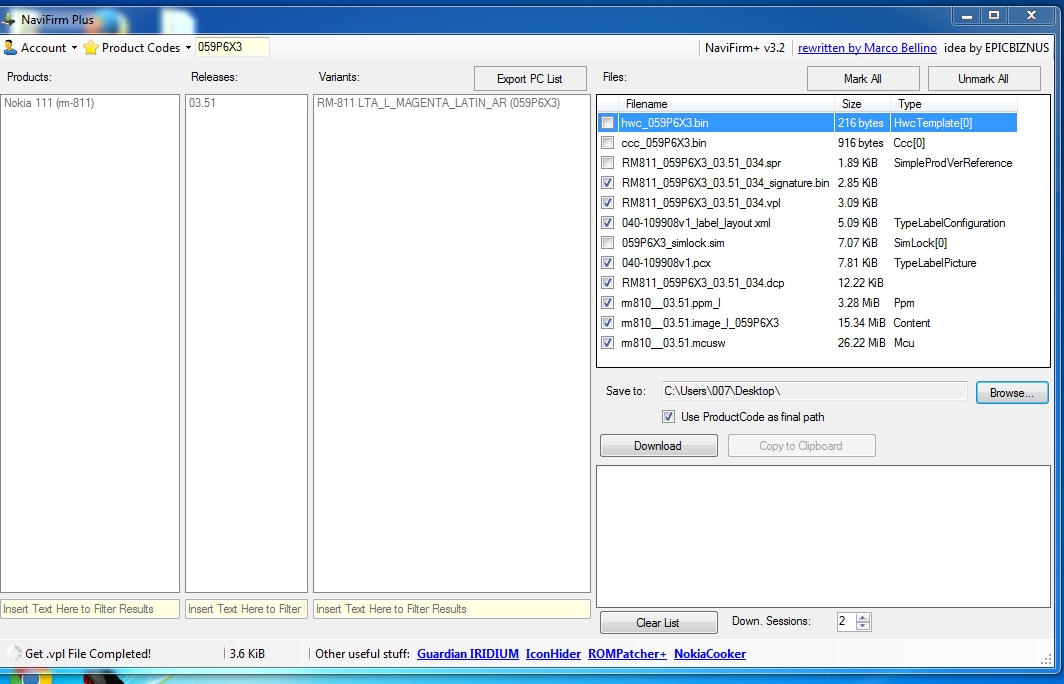
Task: Maximize the NaviFirm Plus window
Action: (x=994, y=15)
